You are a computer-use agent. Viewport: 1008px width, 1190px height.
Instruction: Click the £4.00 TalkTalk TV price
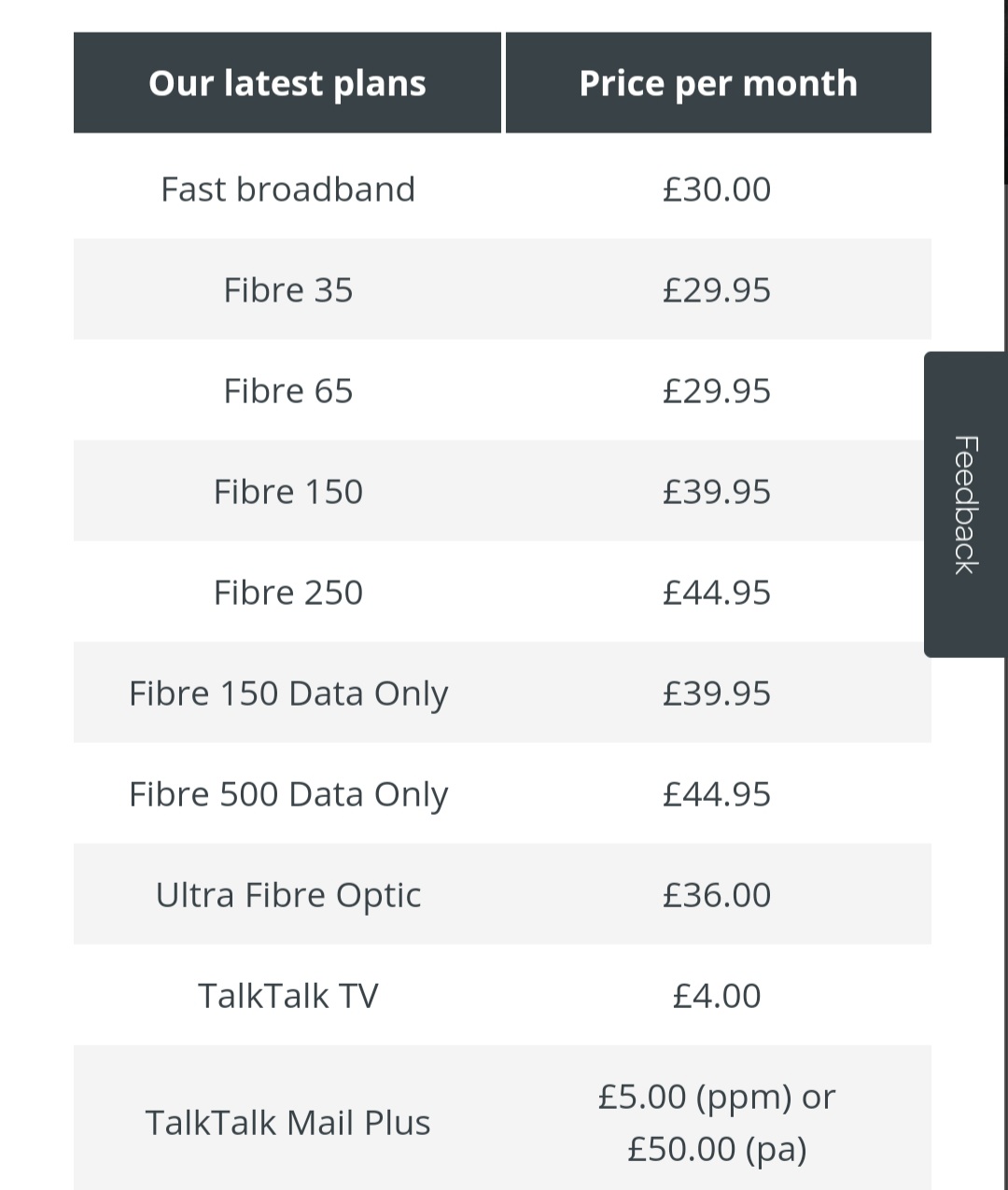tap(717, 996)
